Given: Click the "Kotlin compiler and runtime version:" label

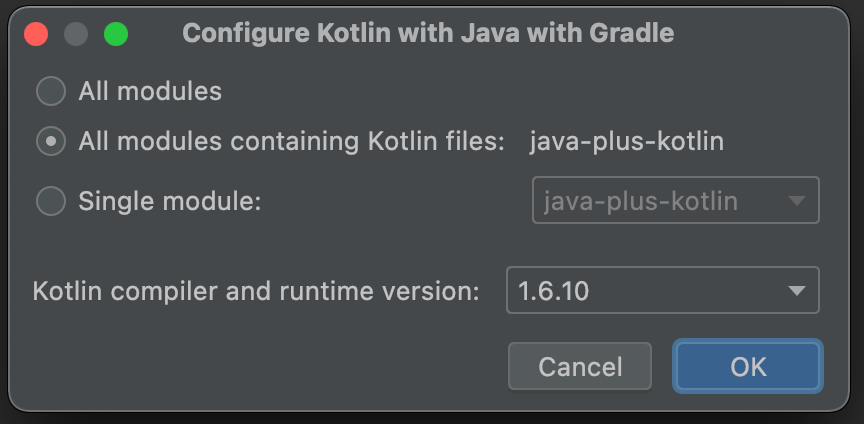Looking at the screenshot, I should [256, 291].
